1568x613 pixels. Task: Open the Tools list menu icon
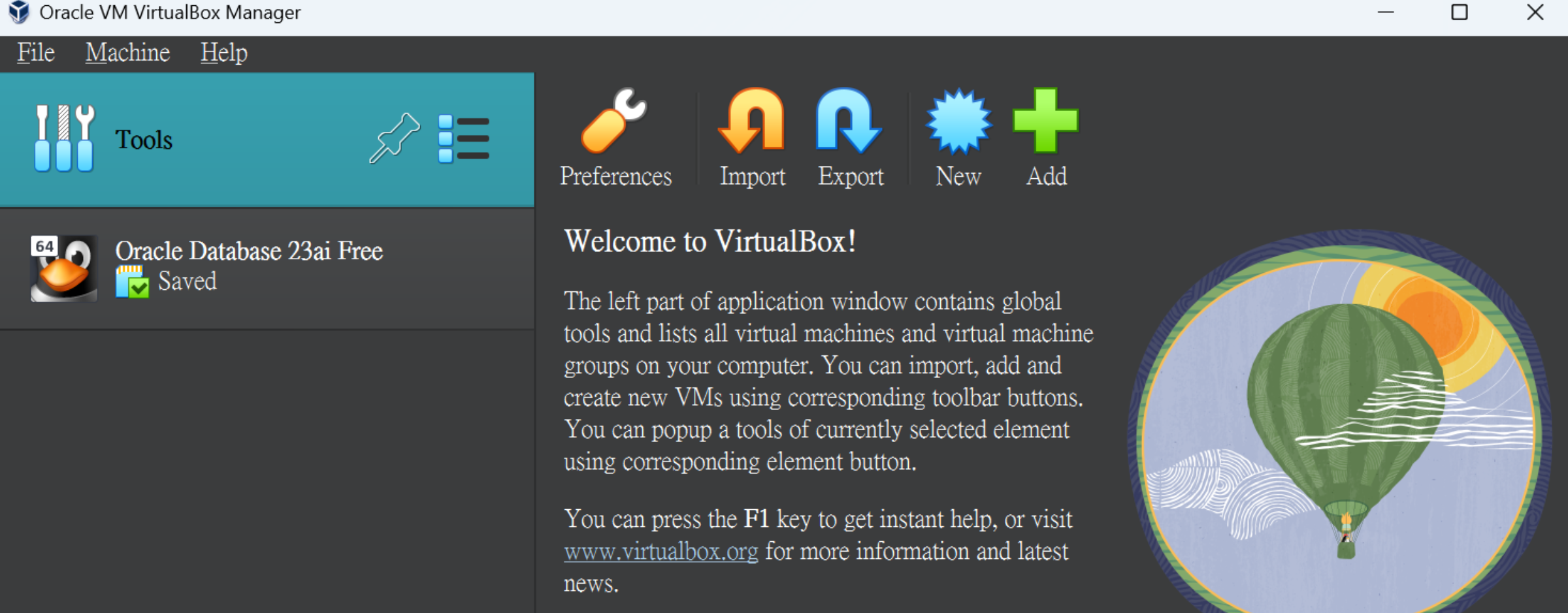pyautogui.click(x=464, y=138)
